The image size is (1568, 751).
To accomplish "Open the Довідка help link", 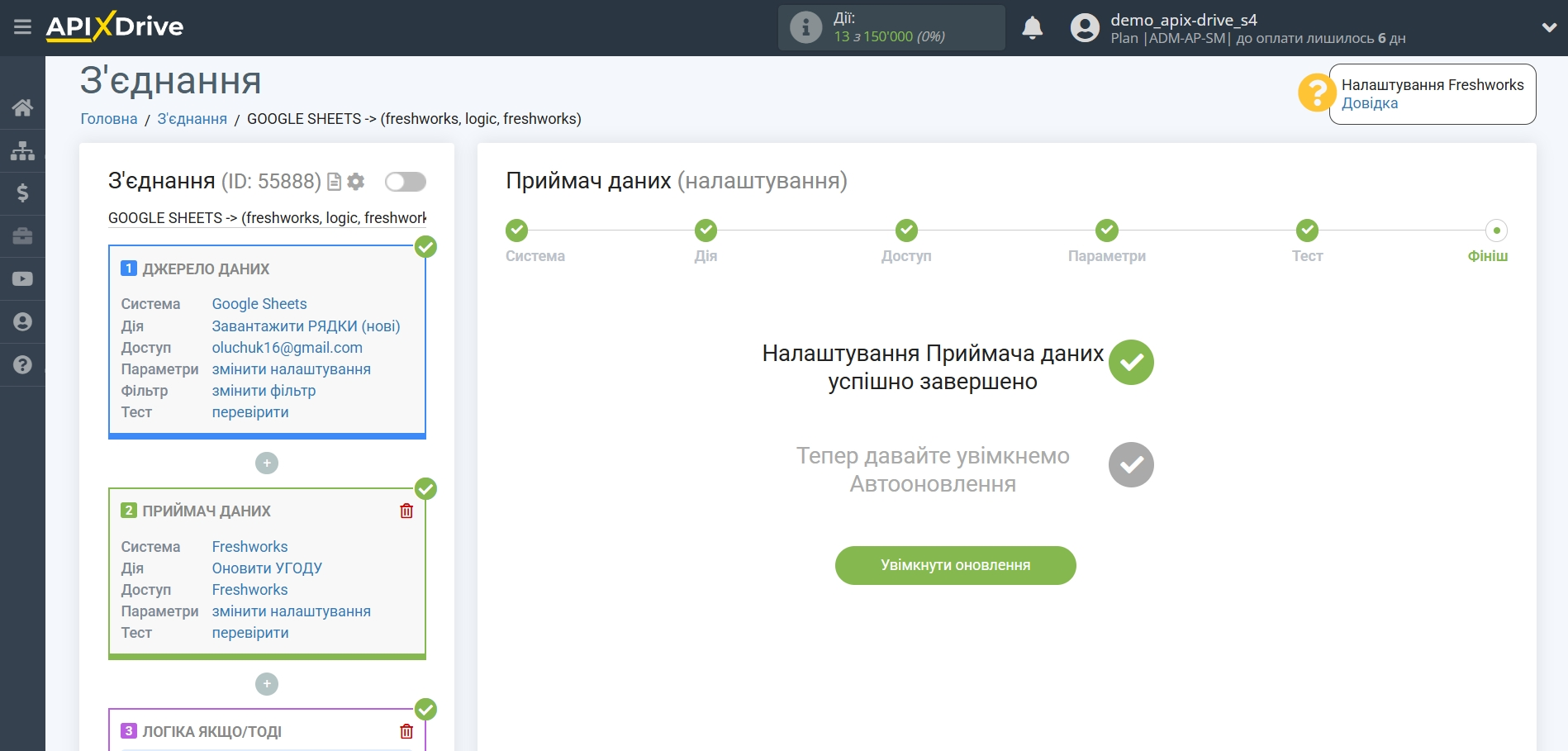I will coord(1369,103).
